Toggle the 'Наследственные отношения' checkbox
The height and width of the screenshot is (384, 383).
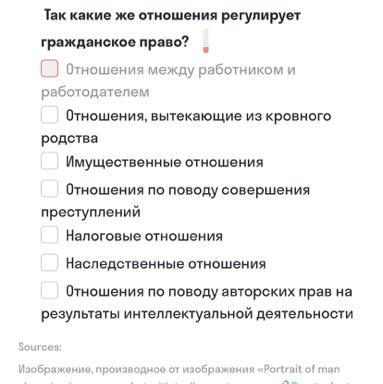pos(49,263)
